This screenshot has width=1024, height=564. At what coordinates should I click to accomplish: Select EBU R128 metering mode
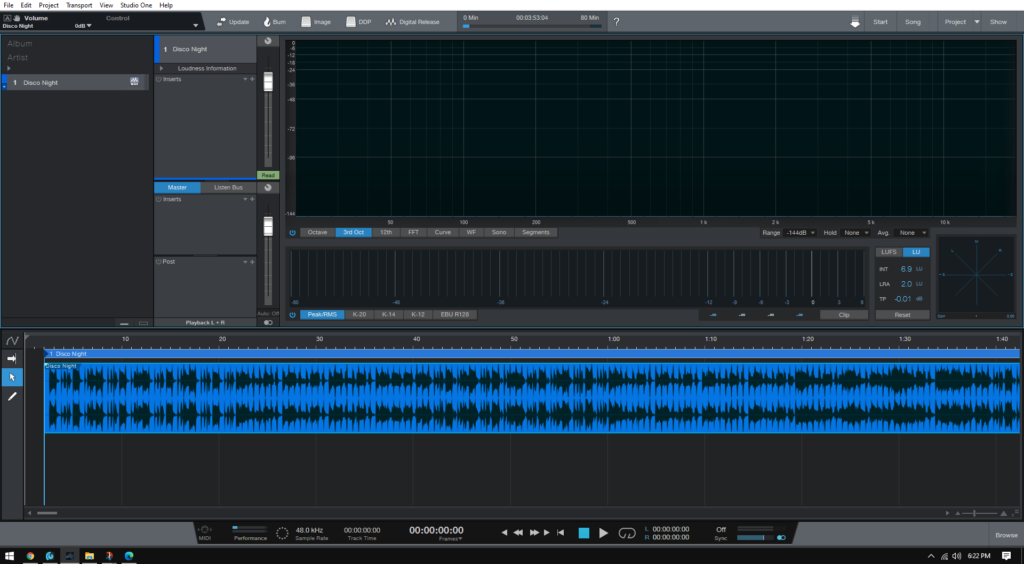pyautogui.click(x=455, y=315)
